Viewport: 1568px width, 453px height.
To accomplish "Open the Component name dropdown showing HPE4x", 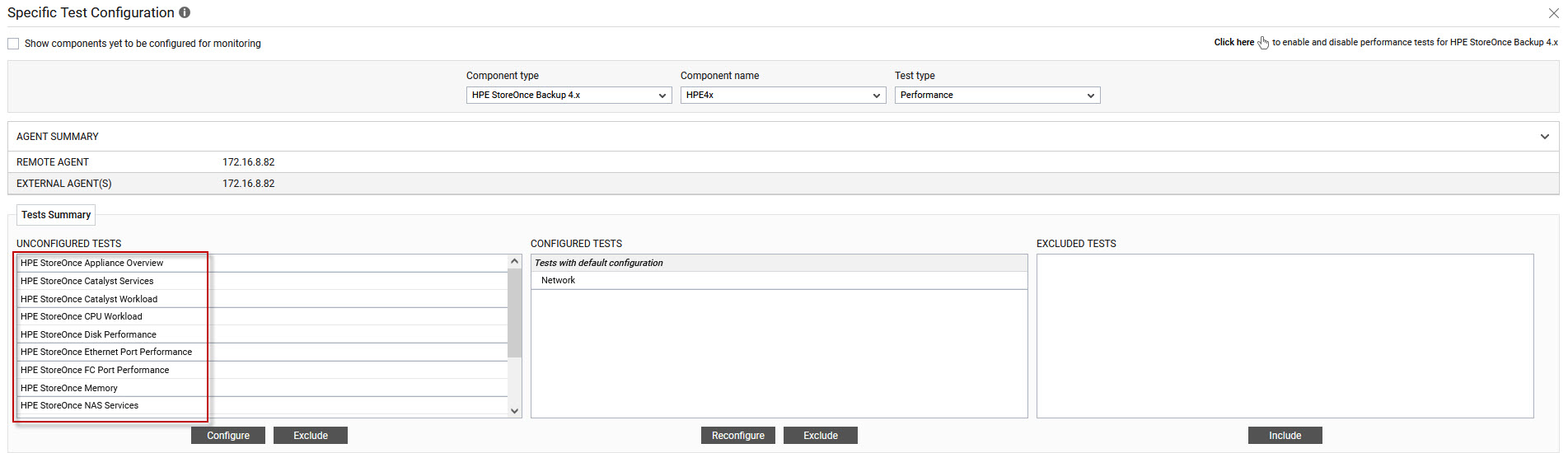I will pyautogui.click(x=783, y=96).
